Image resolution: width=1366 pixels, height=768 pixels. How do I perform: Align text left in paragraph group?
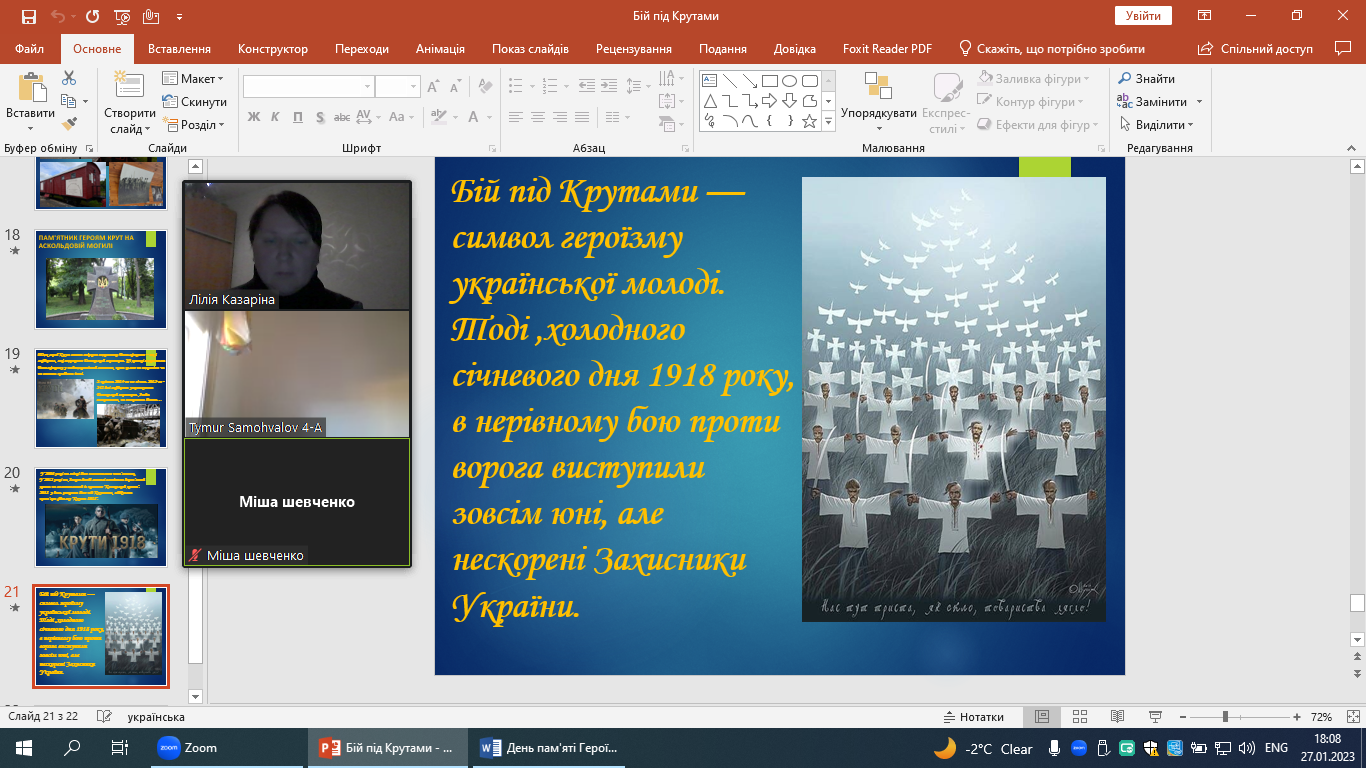pyautogui.click(x=514, y=117)
